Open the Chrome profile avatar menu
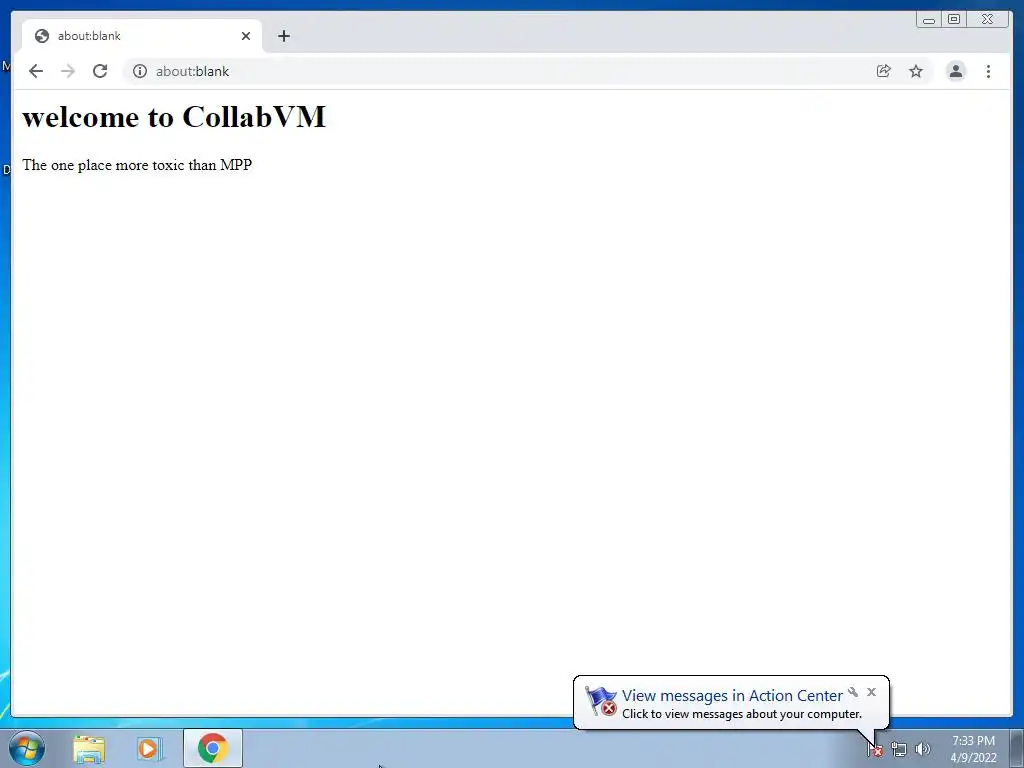 [955, 71]
